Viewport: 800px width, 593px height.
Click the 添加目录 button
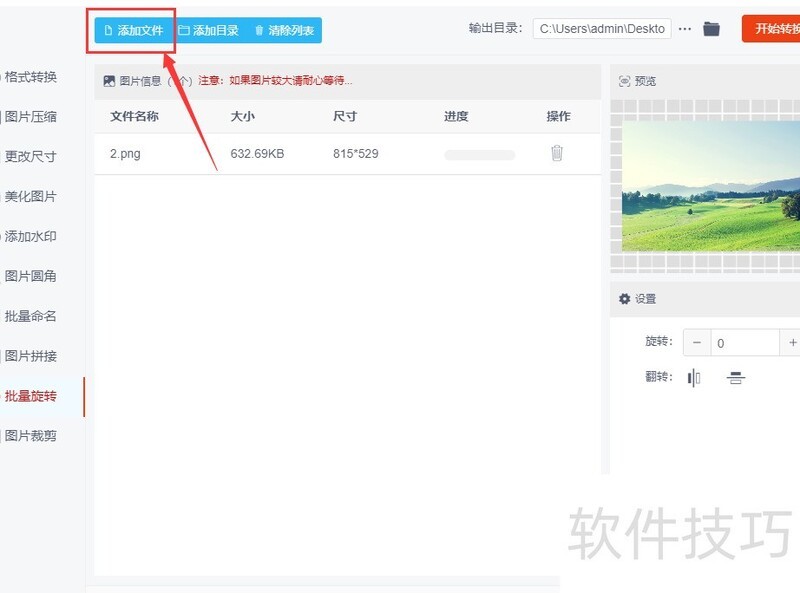coord(209,31)
